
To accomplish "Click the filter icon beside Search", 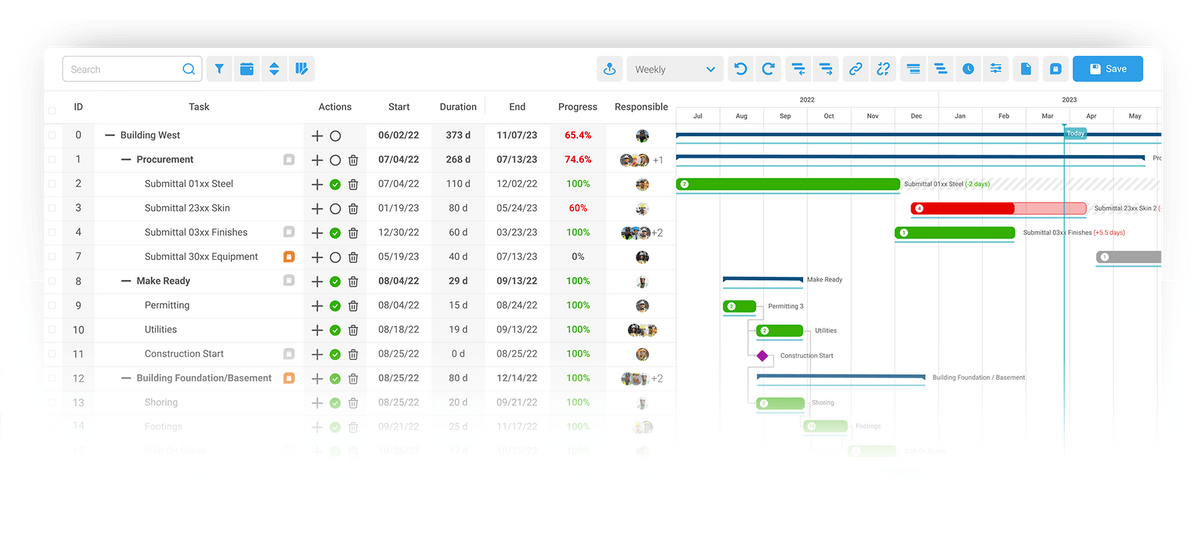I will tap(219, 69).
